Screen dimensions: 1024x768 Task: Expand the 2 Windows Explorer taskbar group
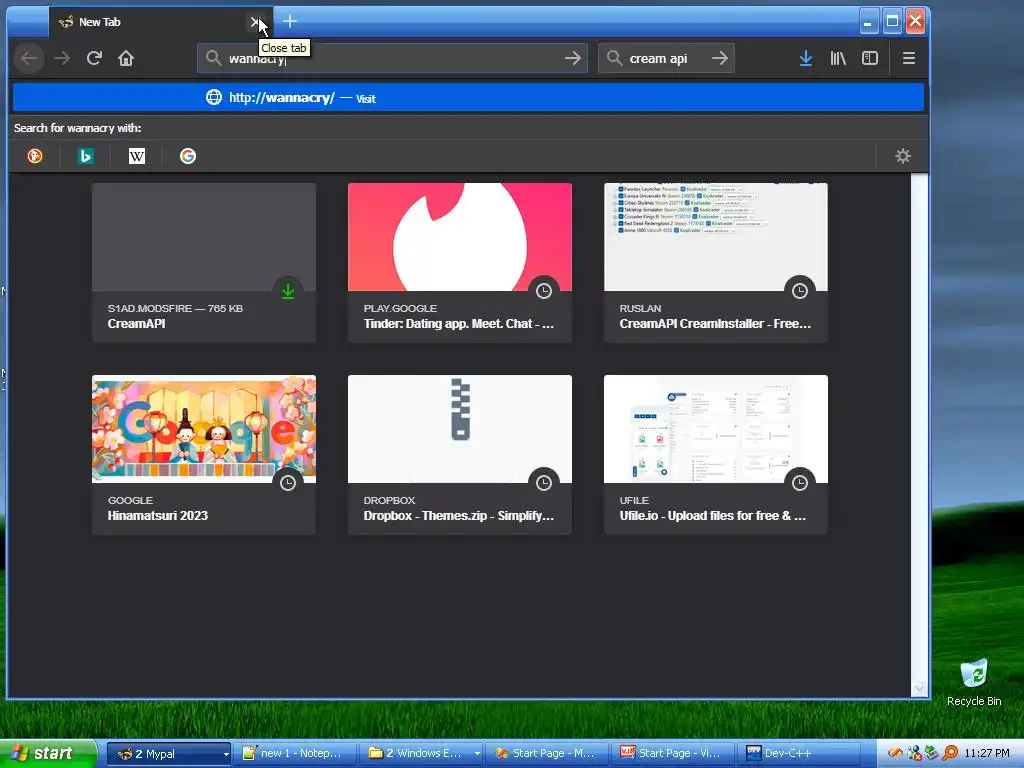tap(422, 754)
